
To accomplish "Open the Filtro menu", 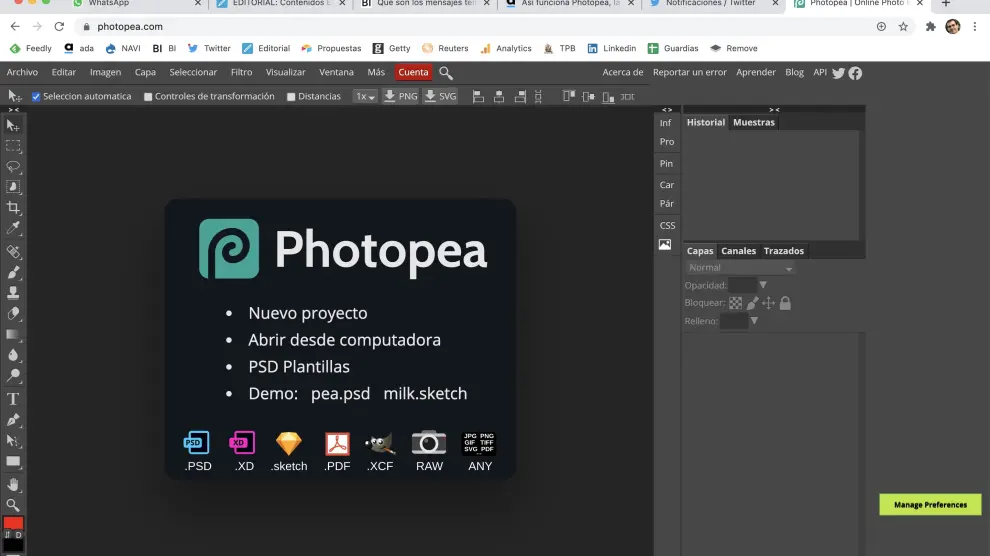I will 241,72.
